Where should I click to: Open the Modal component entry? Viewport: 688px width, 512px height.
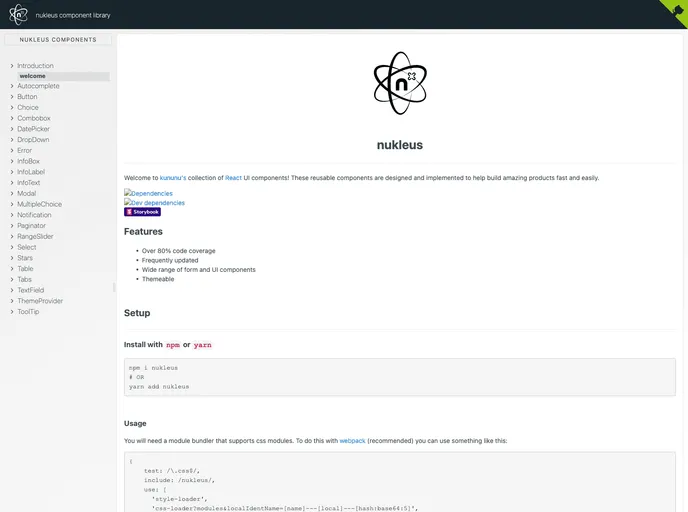pyautogui.click(x=26, y=193)
